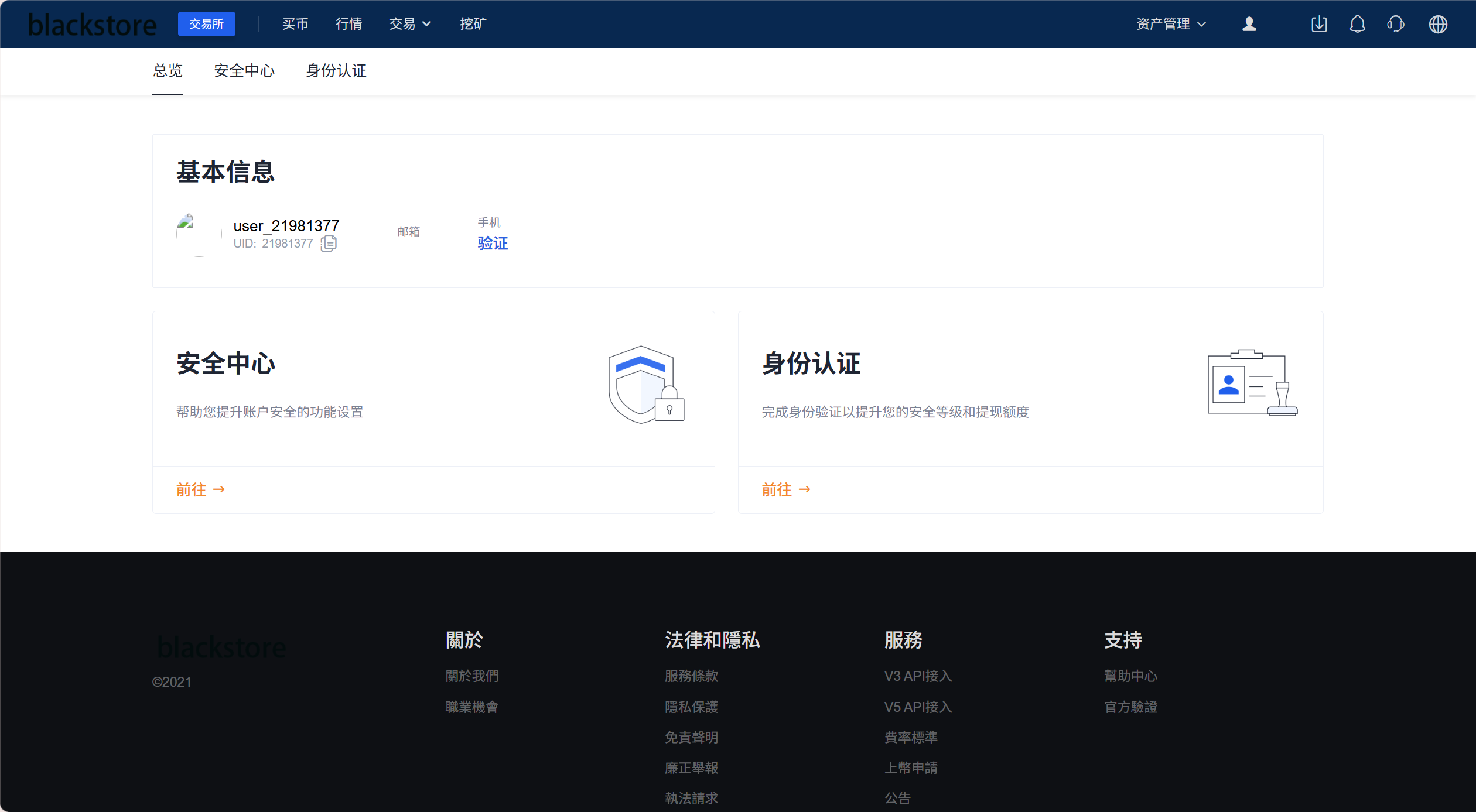
Task: Click 前往 under 身份认证 card
Action: [785, 489]
